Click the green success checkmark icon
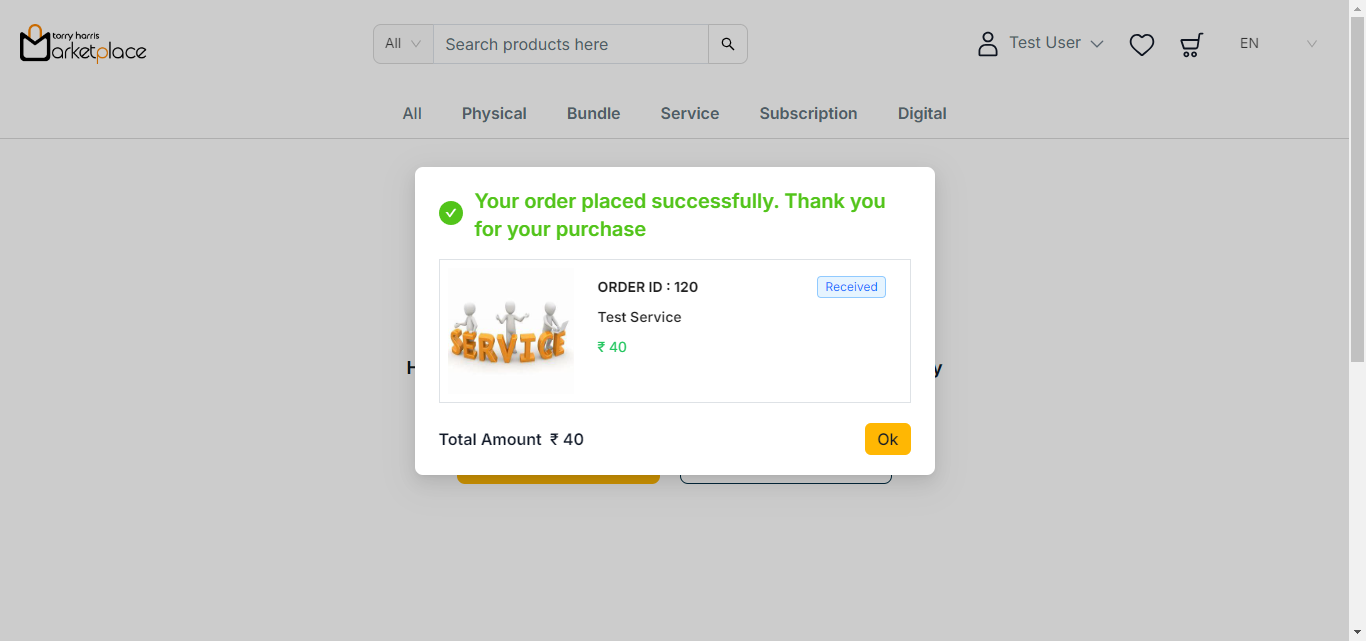Image resolution: width=1366 pixels, height=641 pixels. point(451,213)
